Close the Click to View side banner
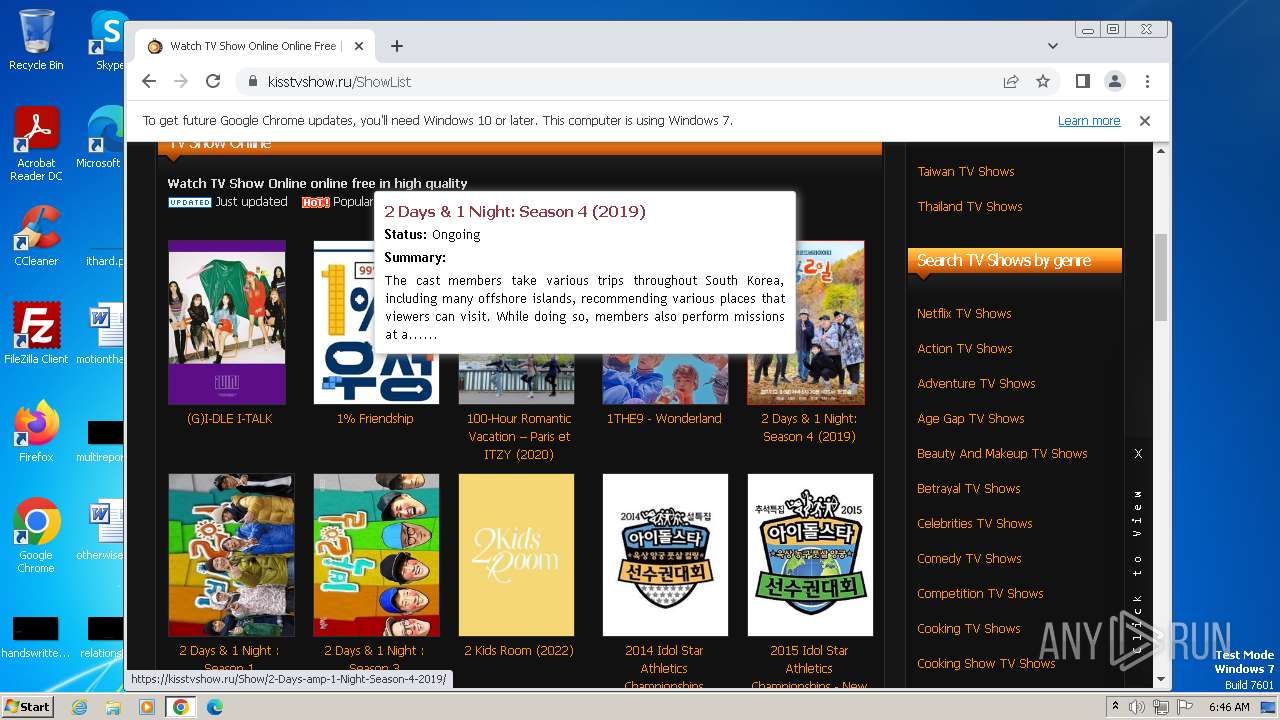This screenshot has height=720, width=1280. click(1138, 454)
